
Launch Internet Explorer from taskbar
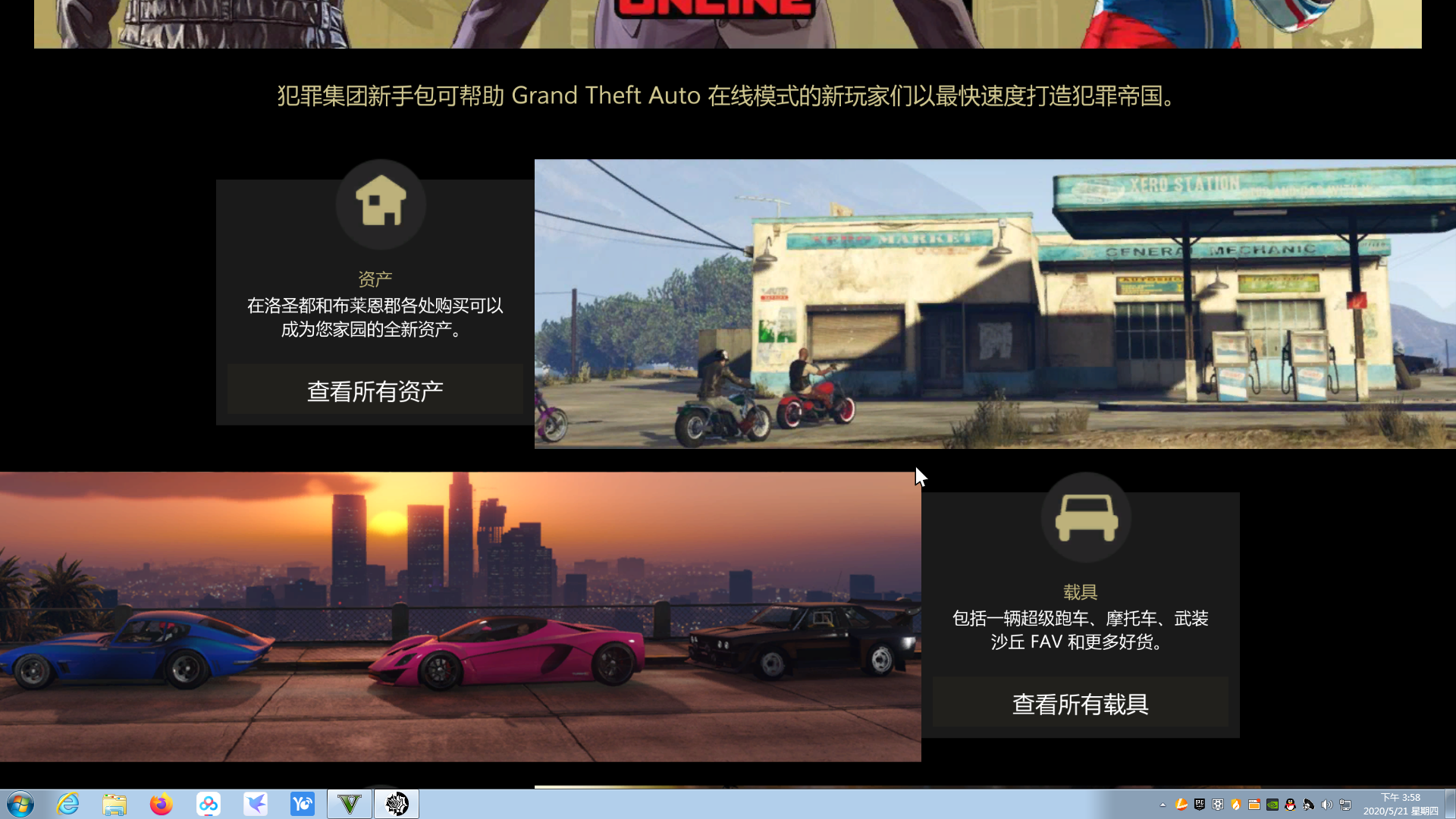point(67,804)
